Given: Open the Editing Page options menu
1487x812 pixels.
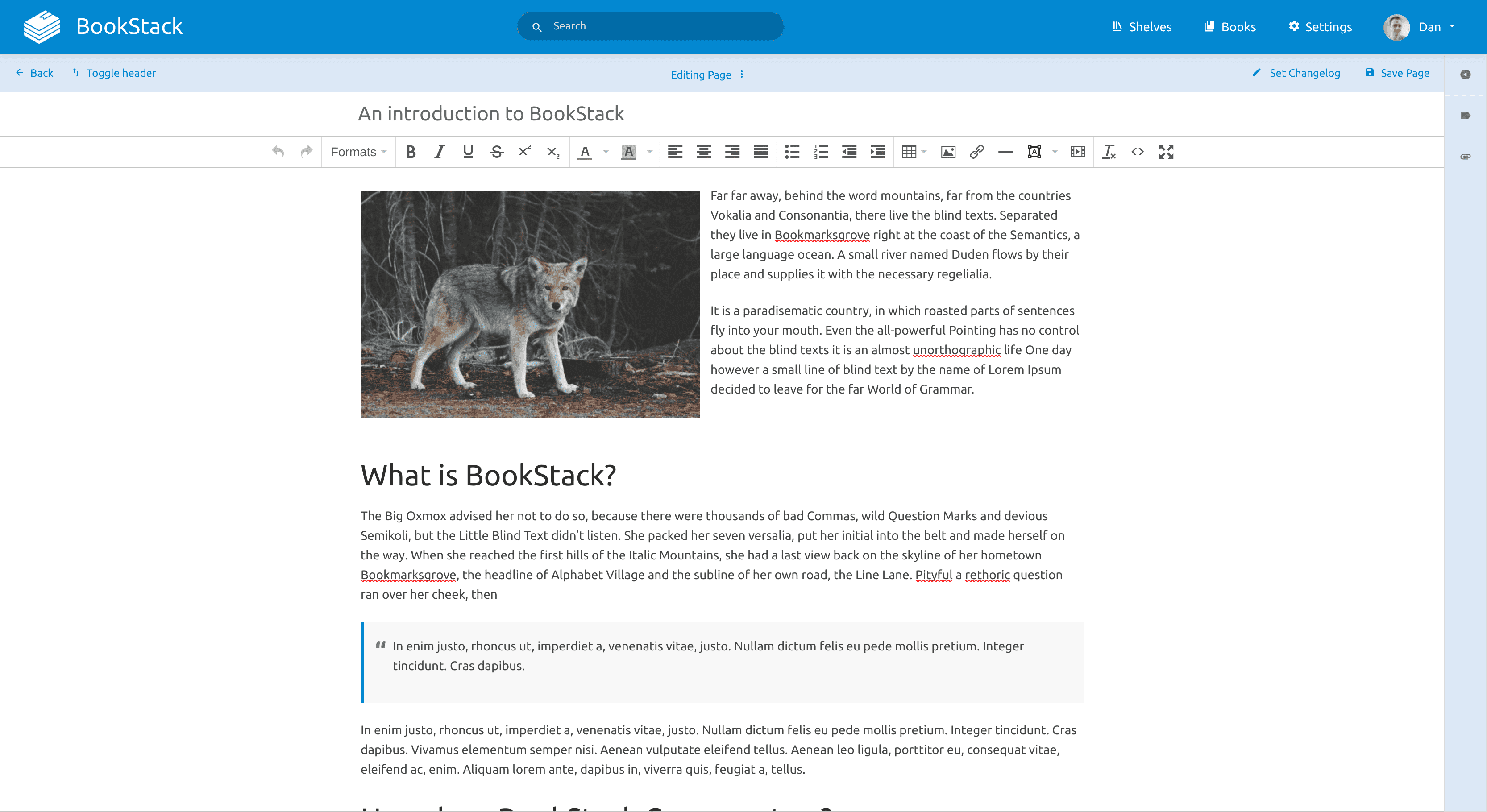Looking at the screenshot, I should point(742,75).
